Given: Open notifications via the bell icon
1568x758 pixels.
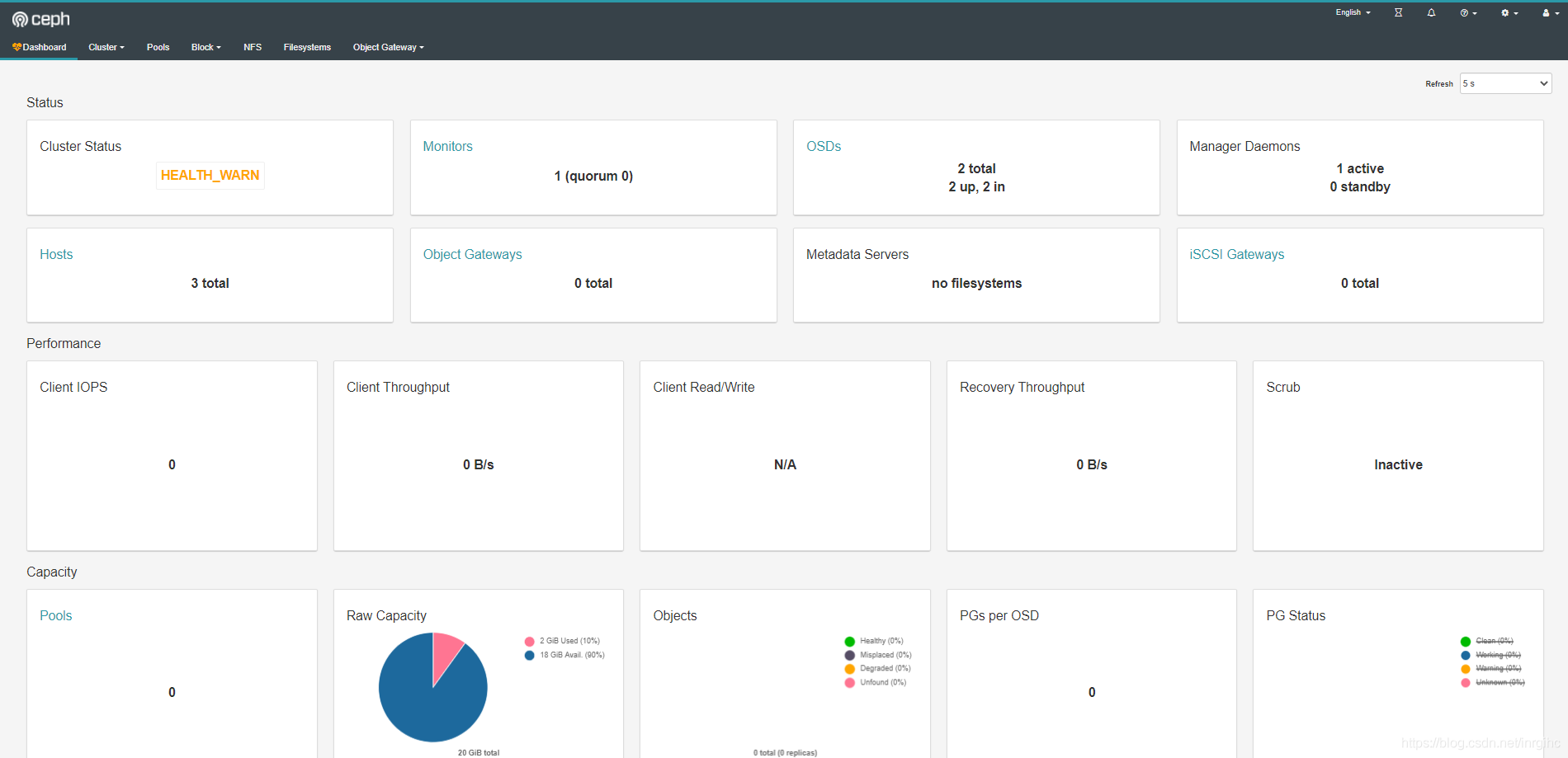Looking at the screenshot, I should pos(1431,12).
